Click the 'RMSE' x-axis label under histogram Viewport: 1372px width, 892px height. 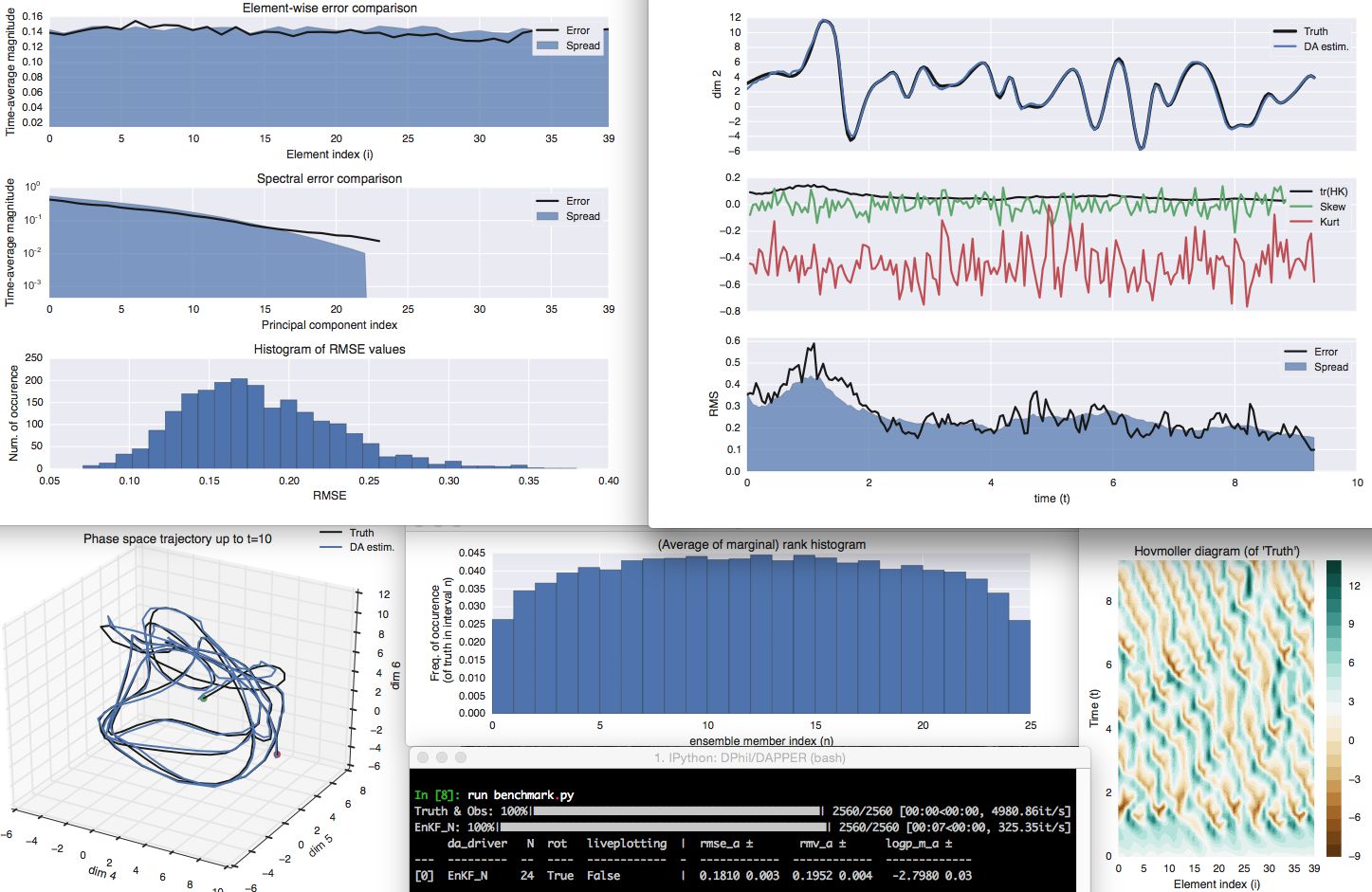(329, 495)
